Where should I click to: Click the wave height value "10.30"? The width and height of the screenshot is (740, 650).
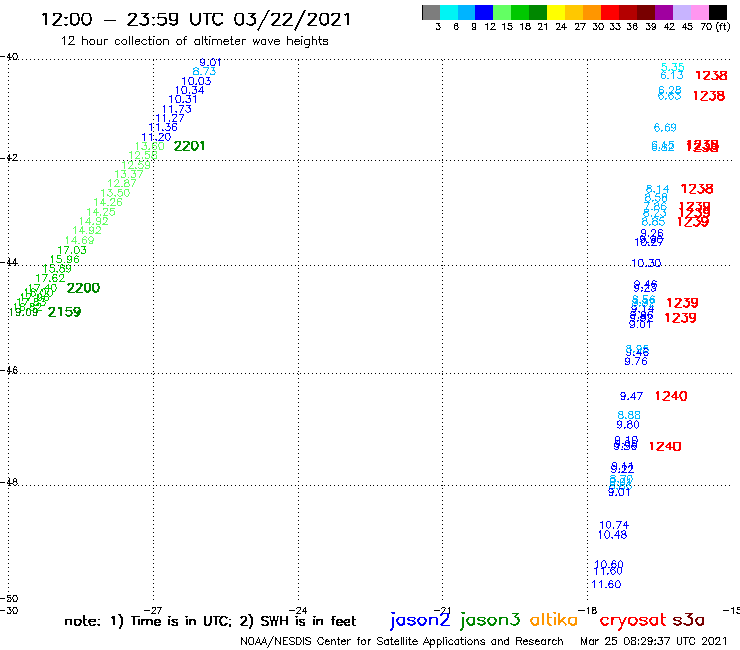pyautogui.click(x=646, y=263)
